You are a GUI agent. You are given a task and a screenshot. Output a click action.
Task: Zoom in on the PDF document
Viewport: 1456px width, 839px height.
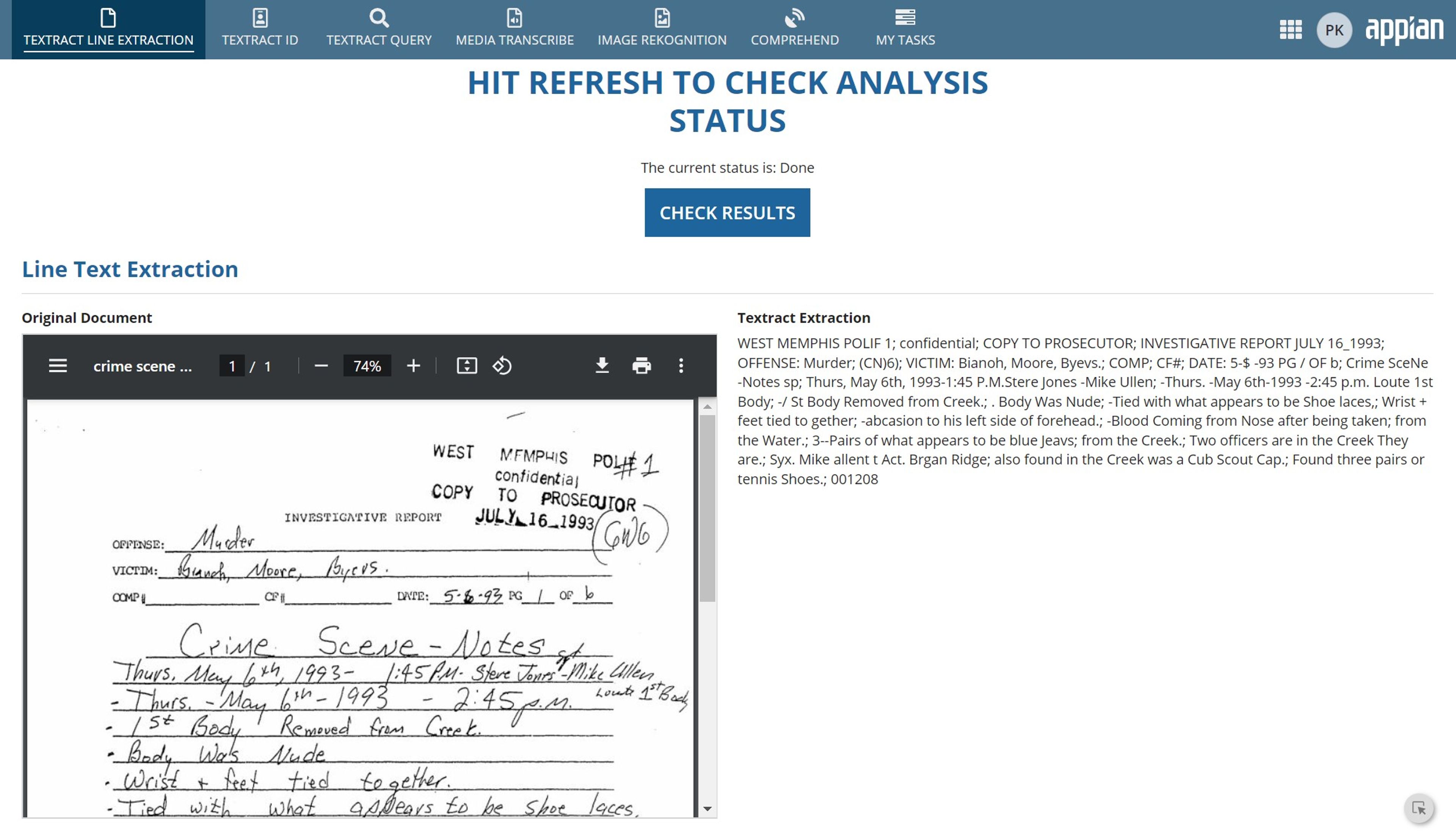tap(413, 366)
